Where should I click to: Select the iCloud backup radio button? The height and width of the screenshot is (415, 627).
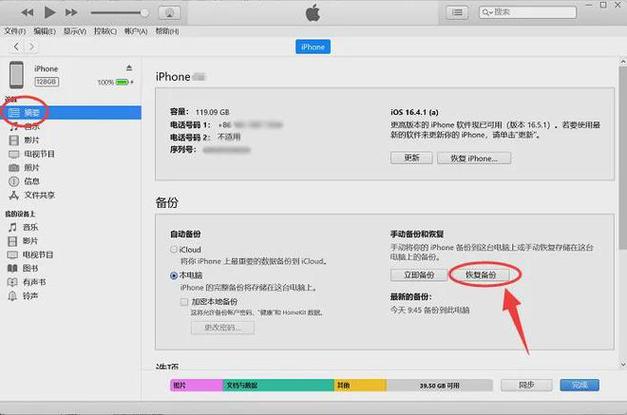click(x=174, y=249)
